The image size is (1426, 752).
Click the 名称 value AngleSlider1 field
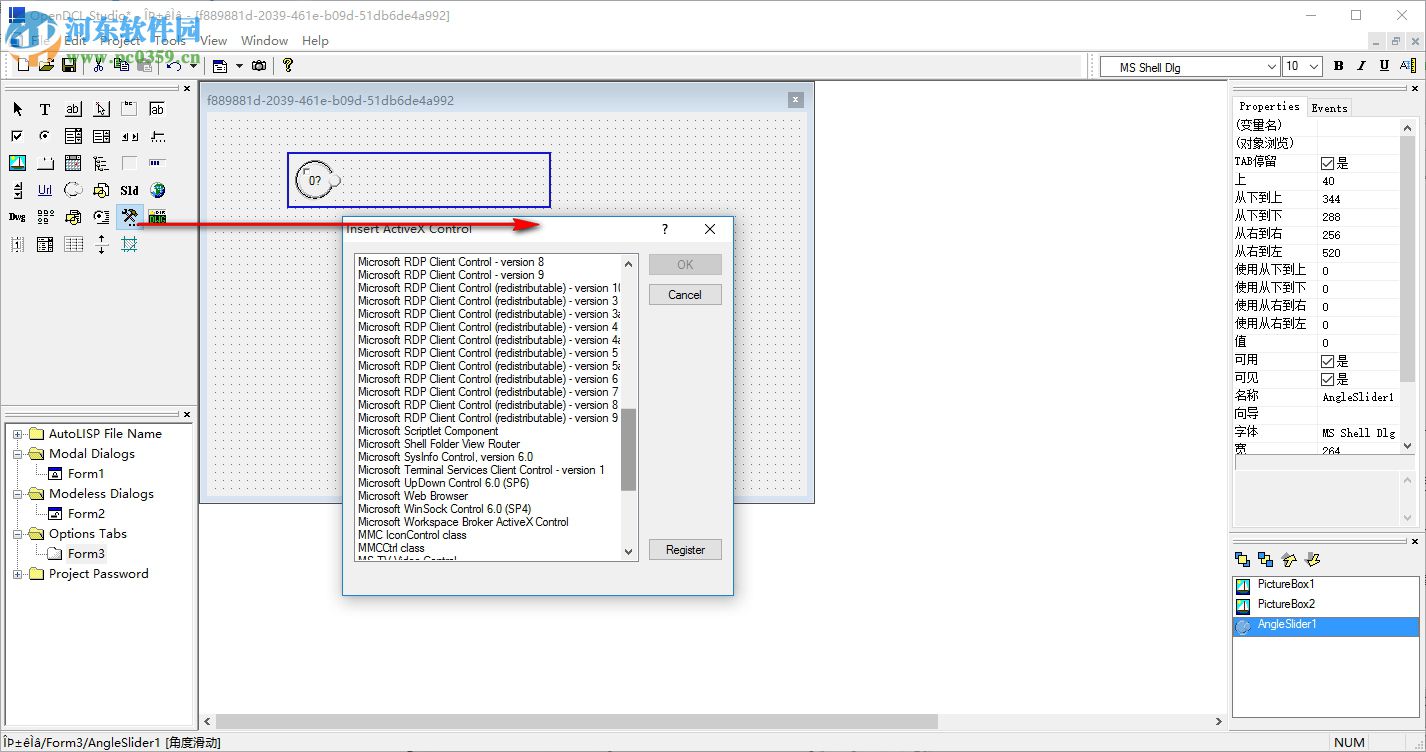[1358, 397]
